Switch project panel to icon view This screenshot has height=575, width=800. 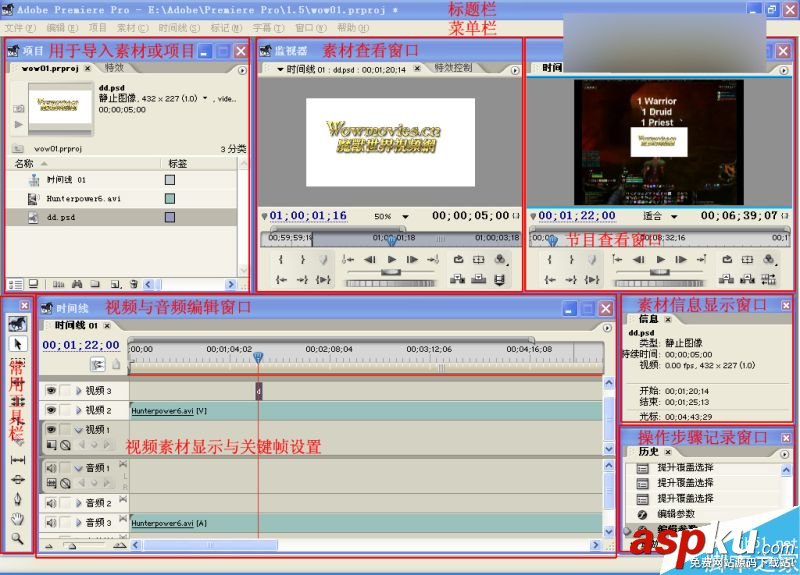[x=34, y=284]
